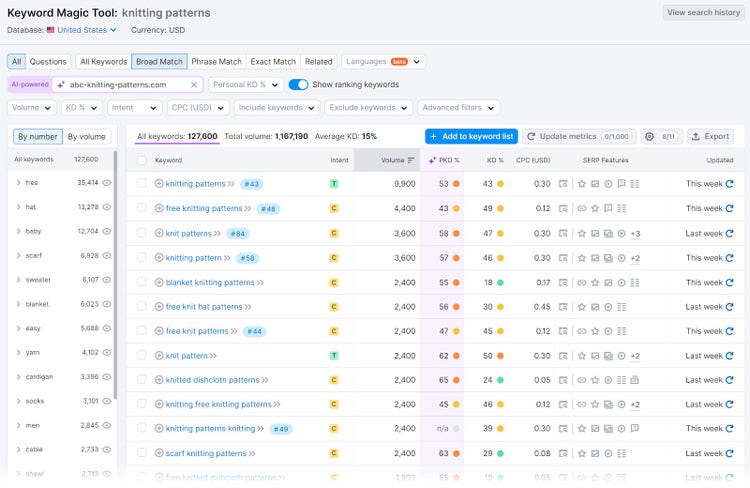Click the keyword groups sidebar scrollbar

tap(115, 275)
